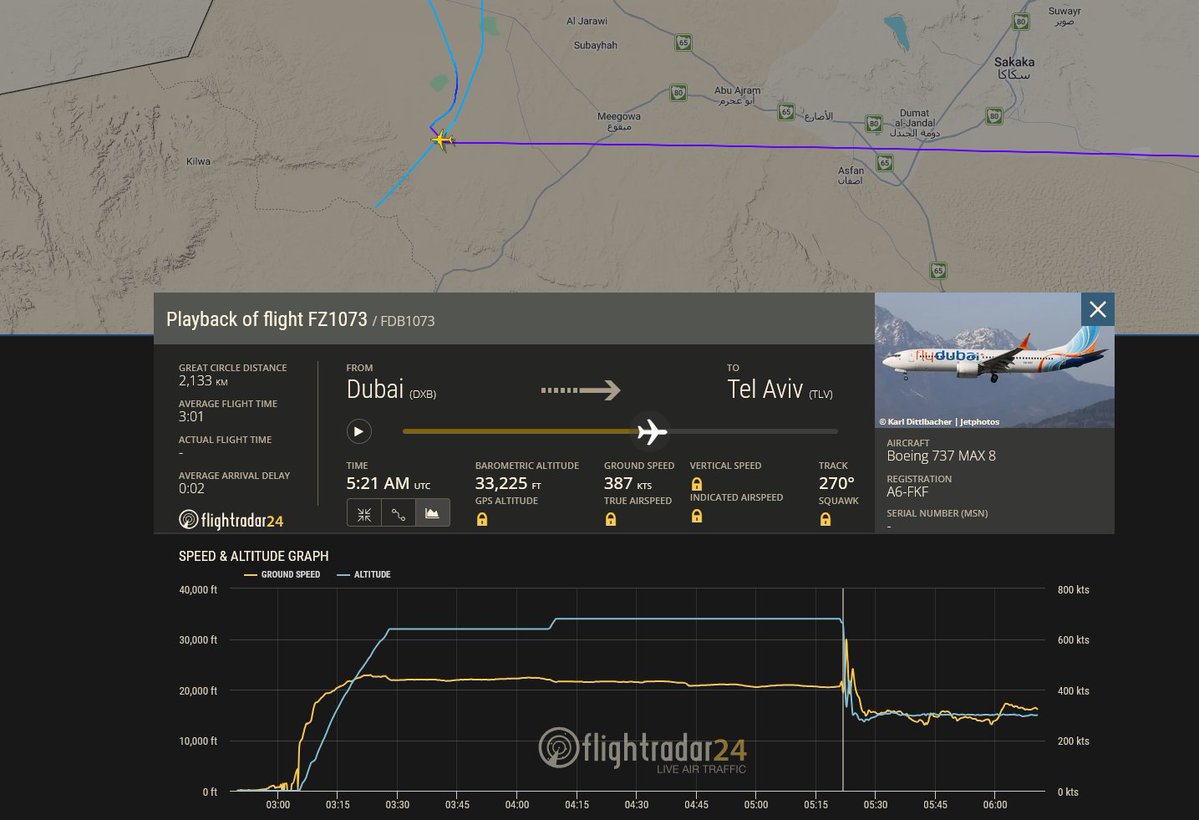
Task: Toggle the flight route path icon
Action: click(x=398, y=514)
